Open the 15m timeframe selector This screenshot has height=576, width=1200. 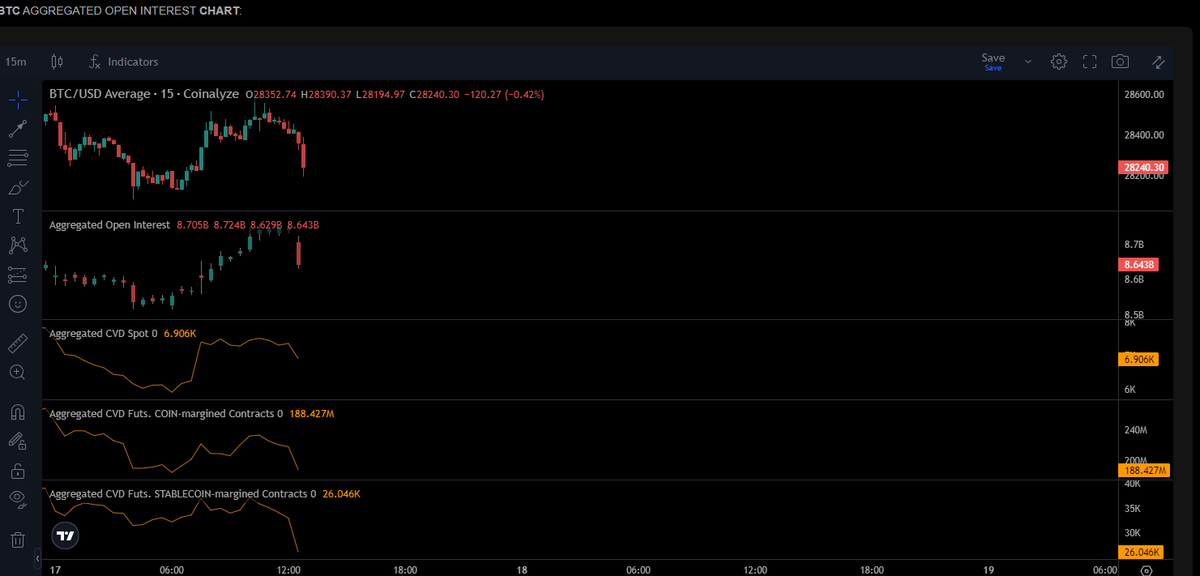tap(16, 62)
